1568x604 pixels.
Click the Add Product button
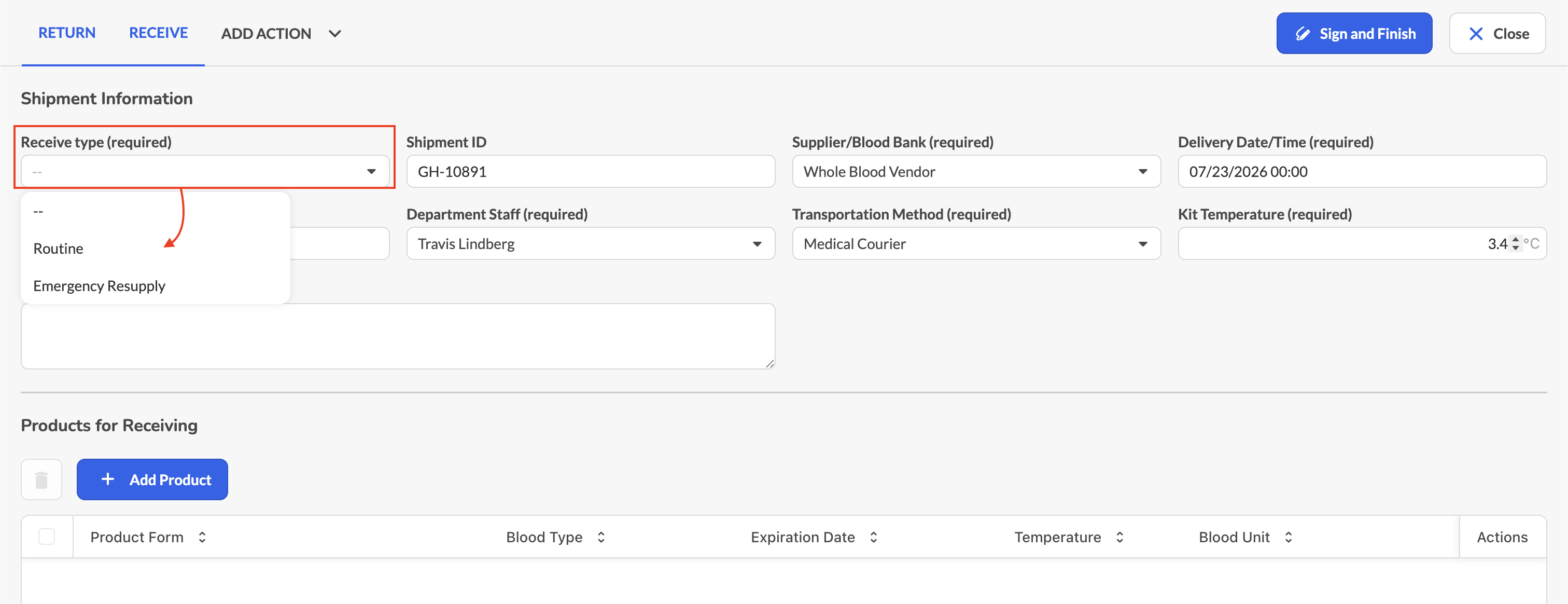point(152,480)
